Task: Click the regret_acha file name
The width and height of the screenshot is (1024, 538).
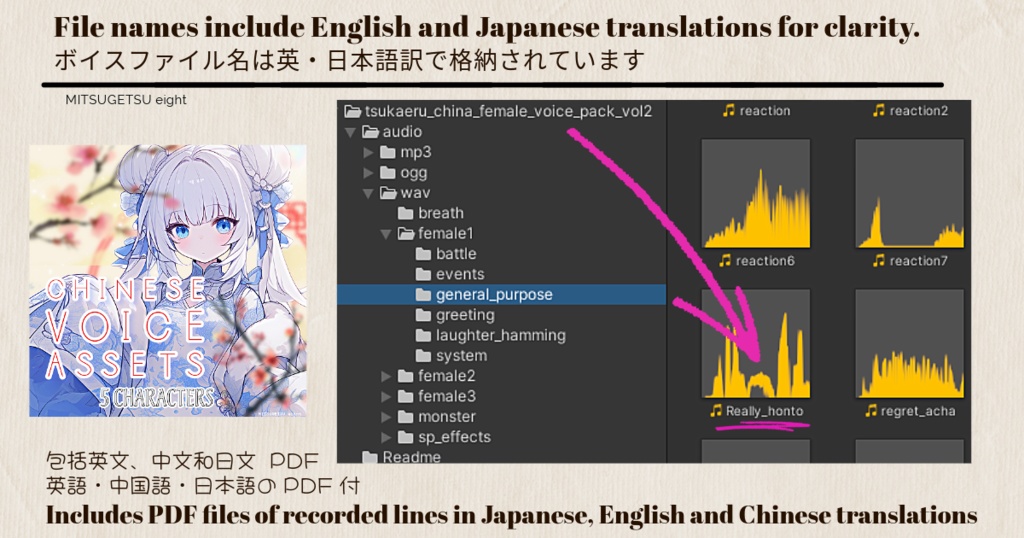Action: pyautogui.click(x=918, y=411)
